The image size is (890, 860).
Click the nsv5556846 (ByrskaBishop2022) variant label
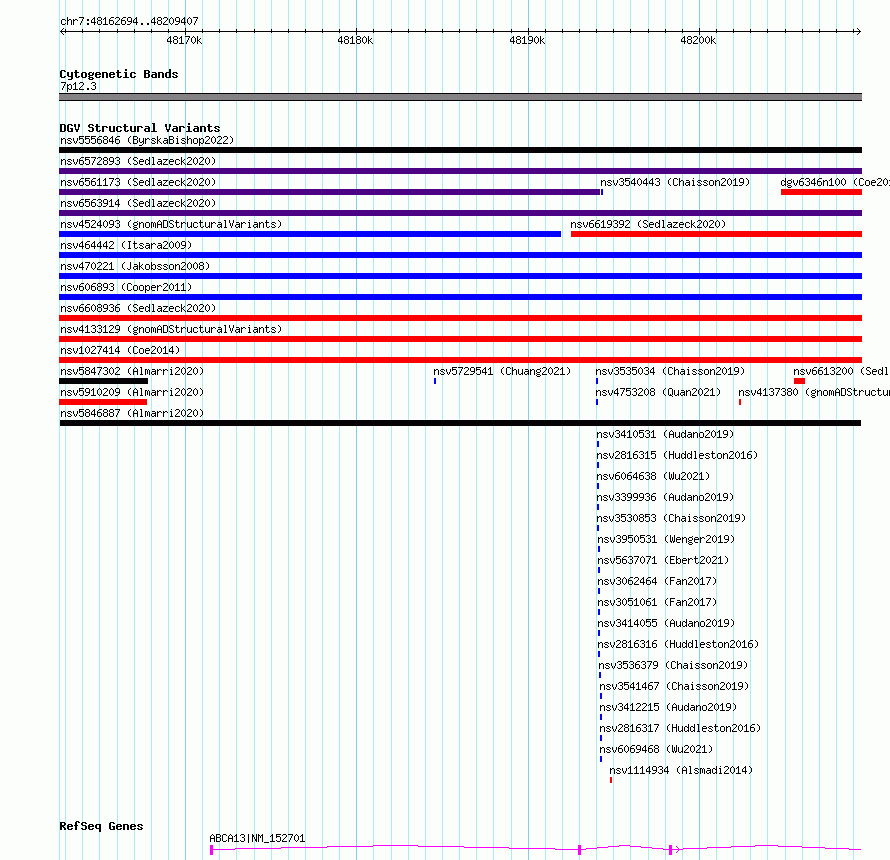click(x=147, y=140)
